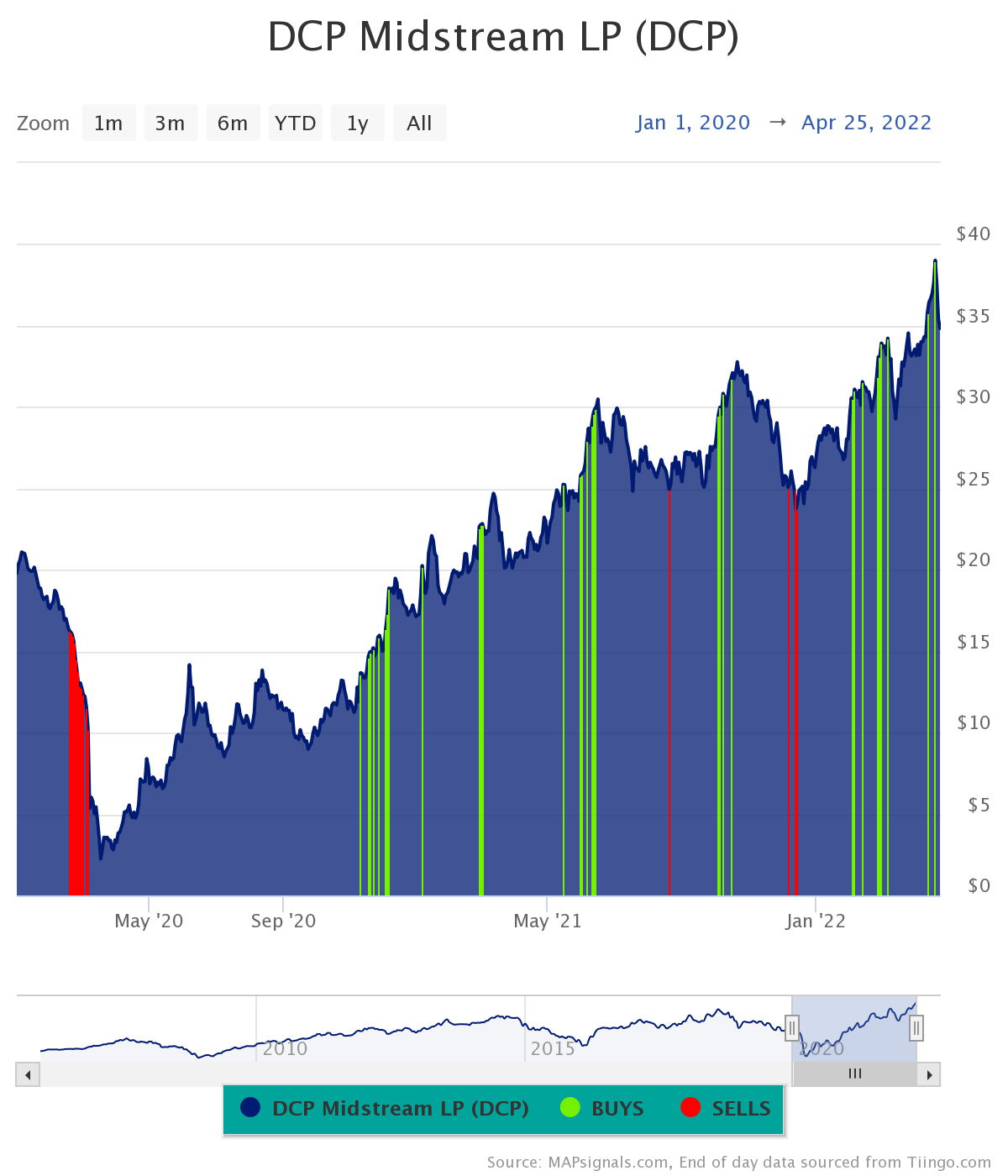
Task: Choose the YTD zoom range
Action: [296, 123]
